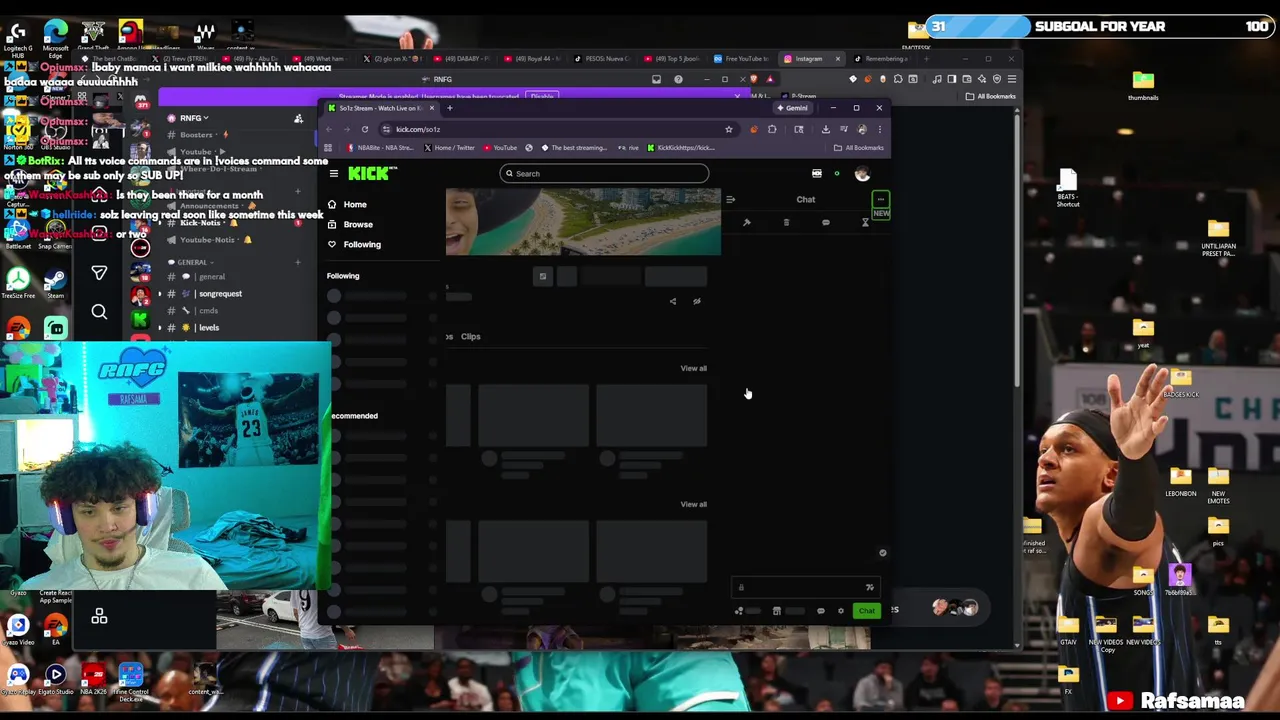The height and width of the screenshot is (720, 1280).
Task: Click the Kick search field
Action: click(x=604, y=174)
